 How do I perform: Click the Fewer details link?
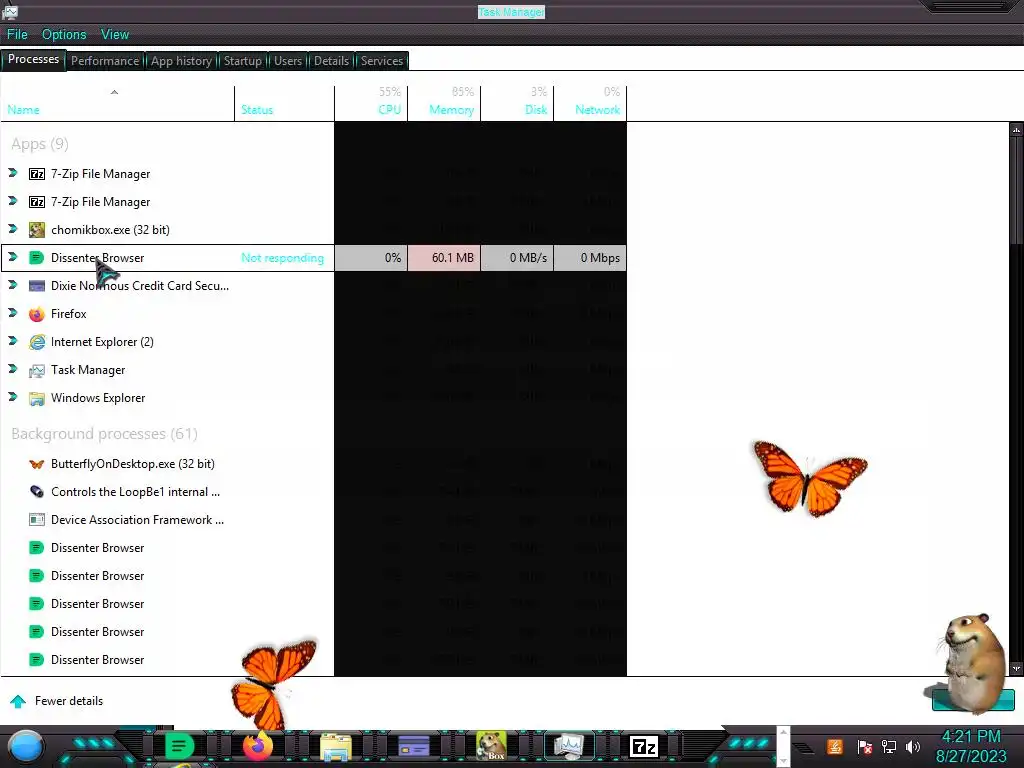coord(69,701)
